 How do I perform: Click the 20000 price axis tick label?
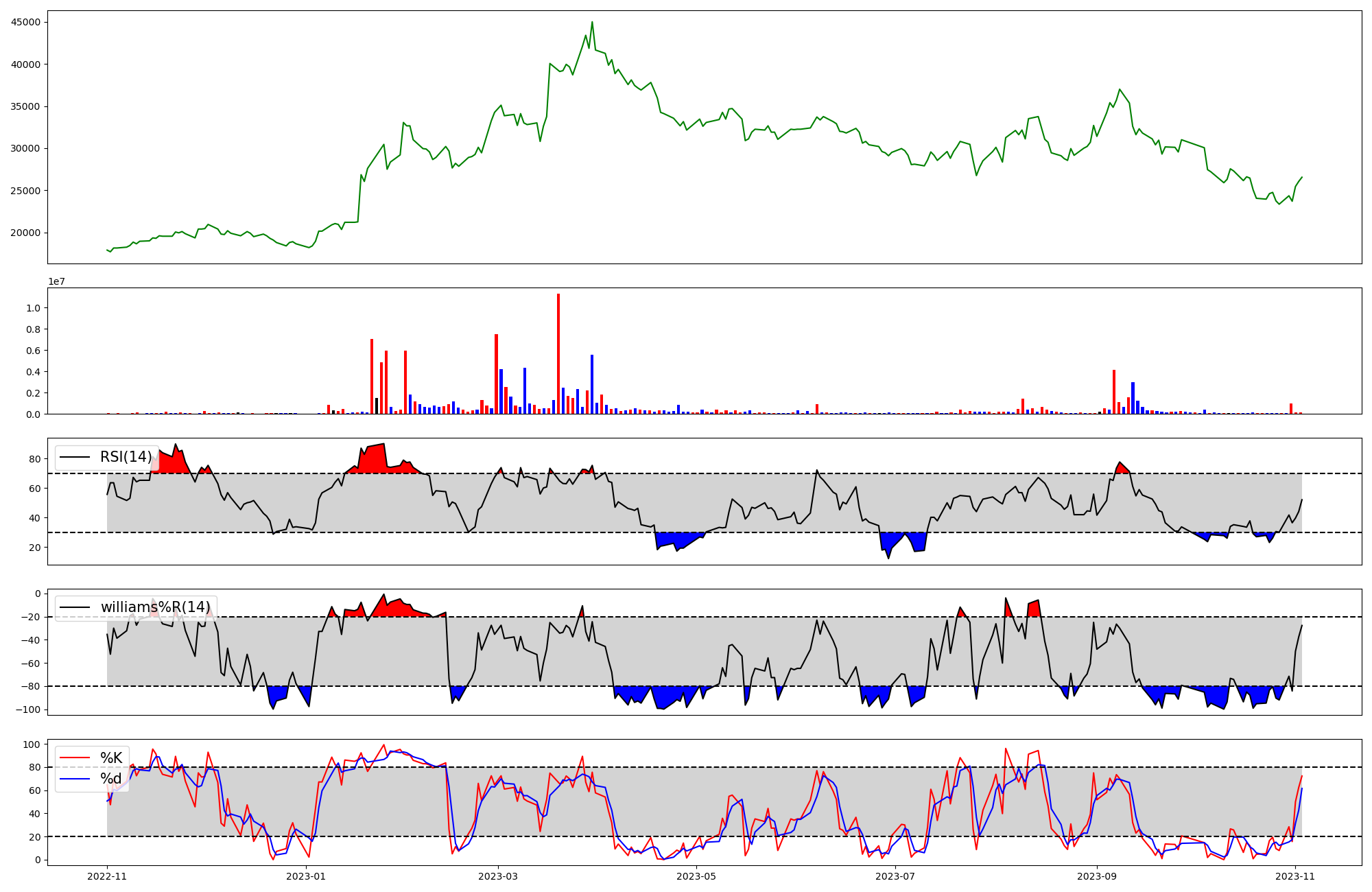point(26,233)
